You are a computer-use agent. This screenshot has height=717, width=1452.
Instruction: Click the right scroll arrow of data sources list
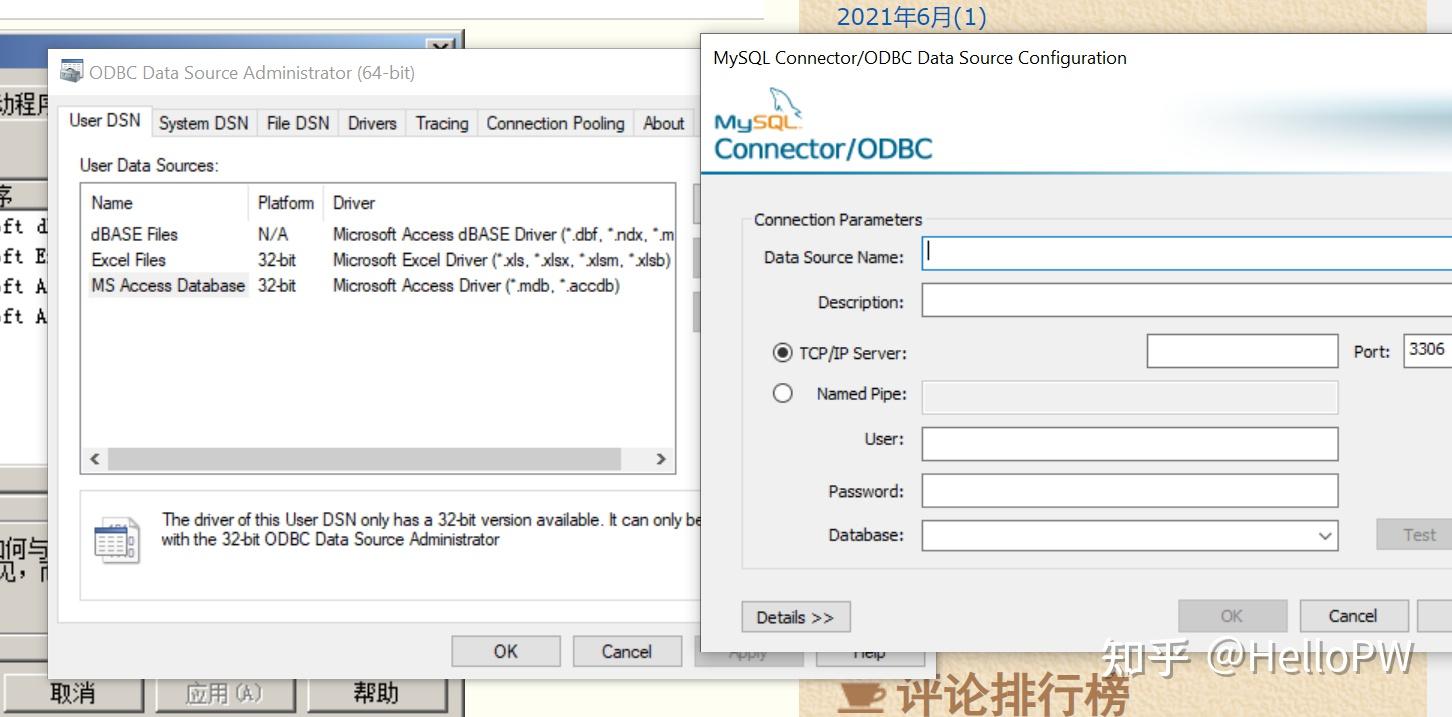pyautogui.click(x=660, y=459)
